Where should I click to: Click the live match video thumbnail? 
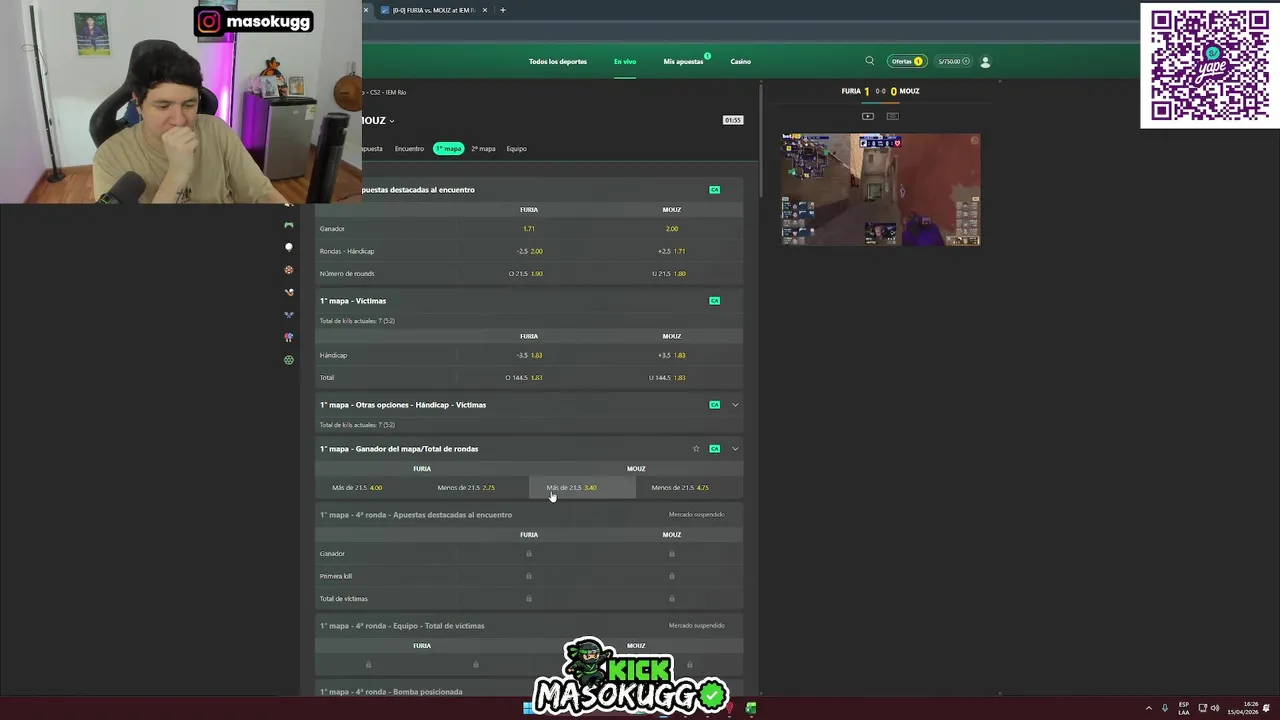click(x=881, y=189)
